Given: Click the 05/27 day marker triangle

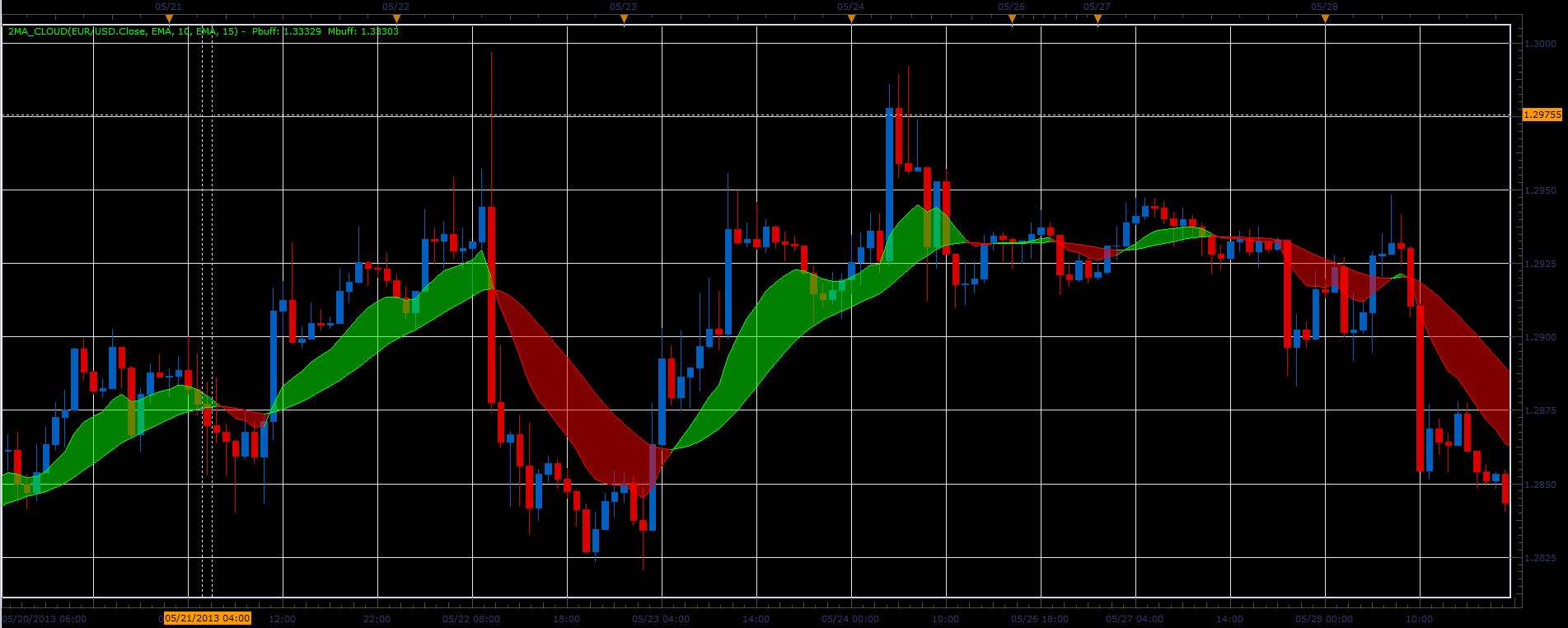Looking at the screenshot, I should pyautogui.click(x=1098, y=18).
